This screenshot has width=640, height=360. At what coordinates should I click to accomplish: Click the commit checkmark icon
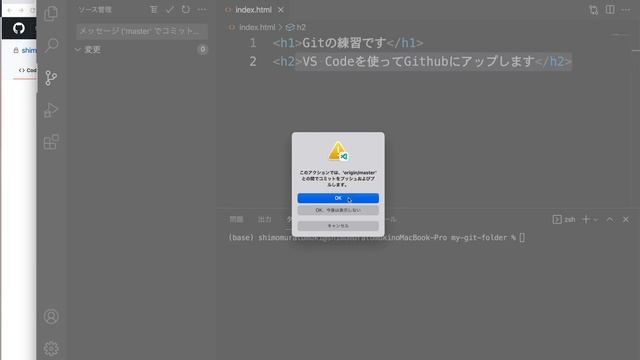[170, 9]
